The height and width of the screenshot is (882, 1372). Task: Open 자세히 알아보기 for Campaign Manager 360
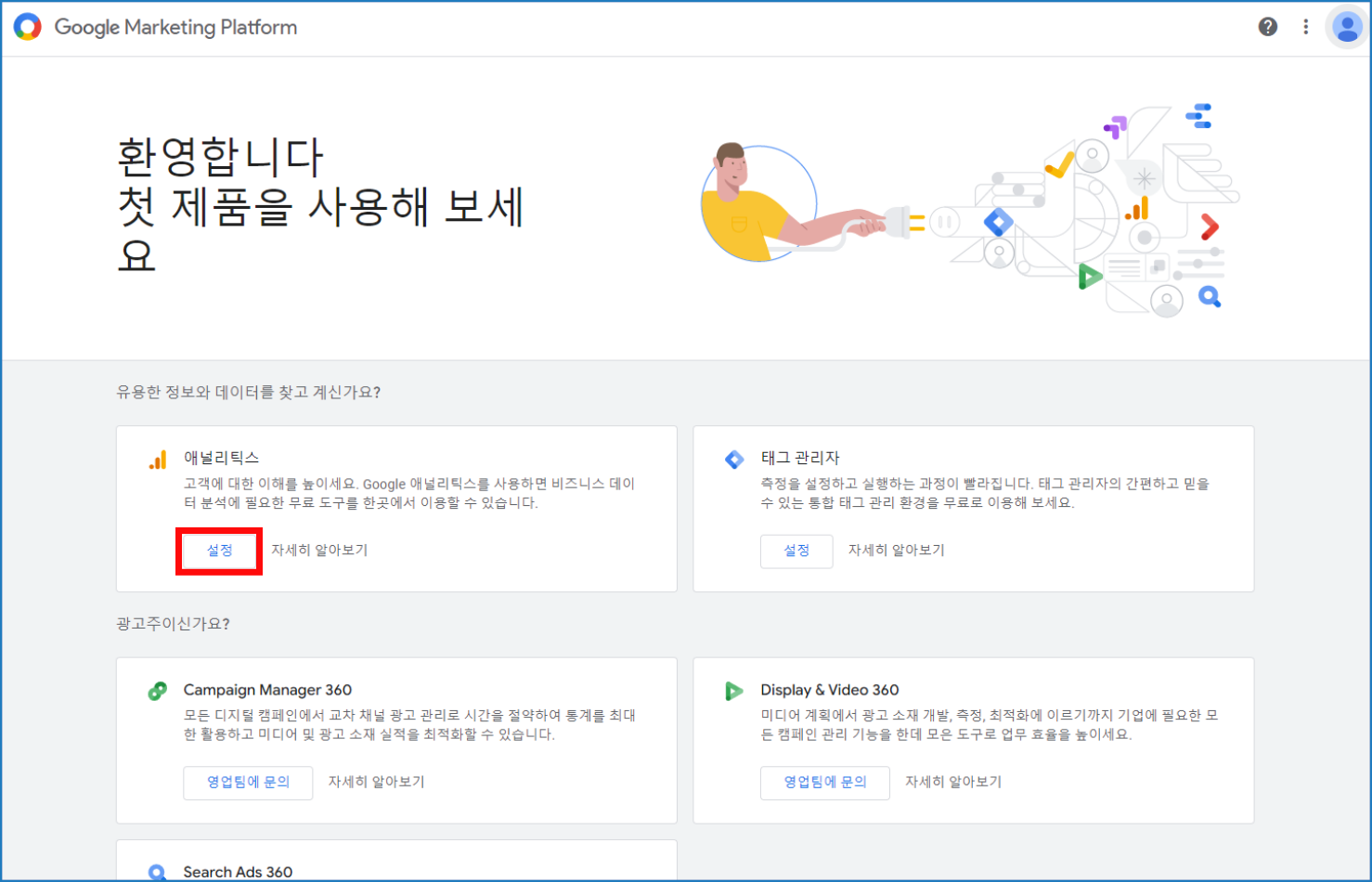click(x=376, y=782)
